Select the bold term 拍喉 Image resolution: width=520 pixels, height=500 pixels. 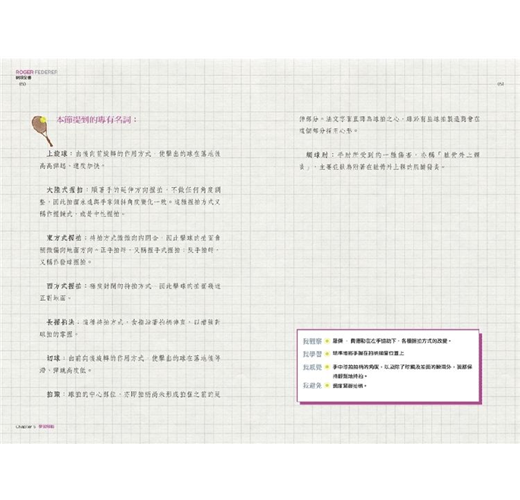(53, 394)
